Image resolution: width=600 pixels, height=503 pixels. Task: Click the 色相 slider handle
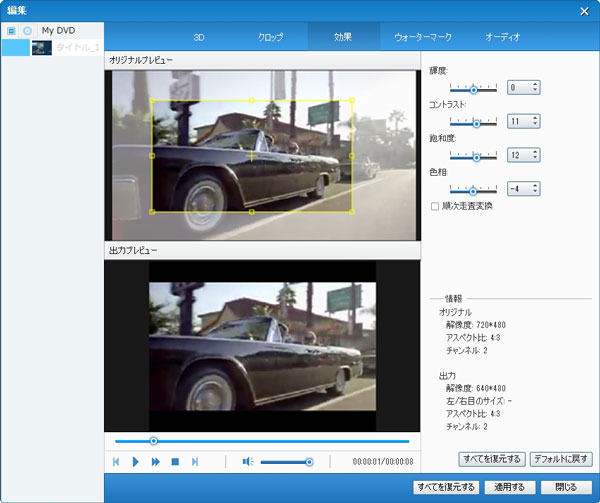[x=471, y=189]
